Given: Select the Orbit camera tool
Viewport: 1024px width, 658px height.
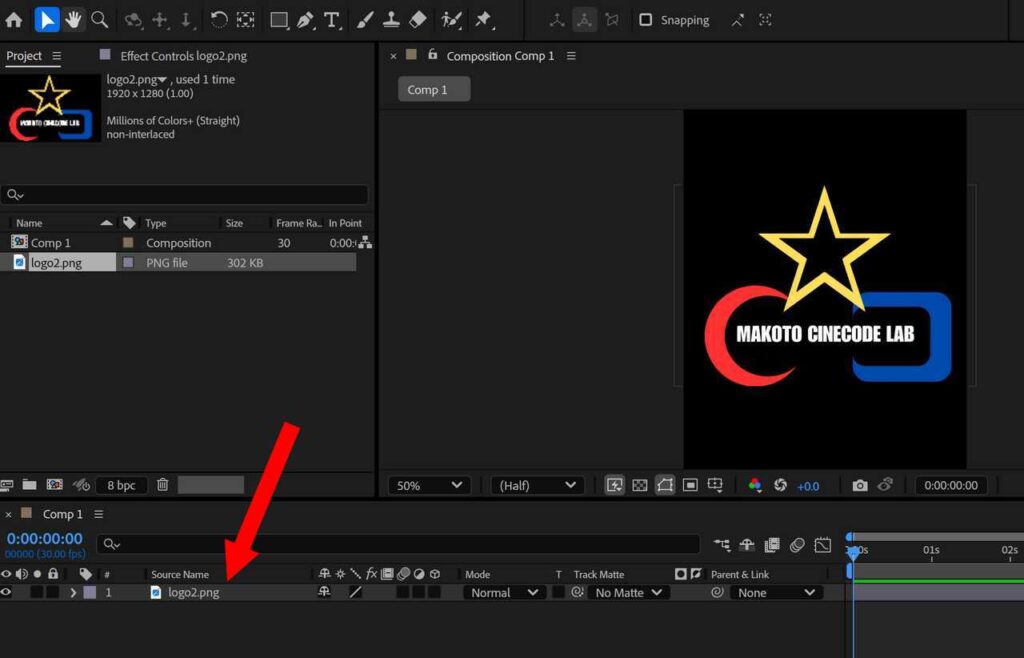Looking at the screenshot, I should pyautogui.click(x=133, y=20).
